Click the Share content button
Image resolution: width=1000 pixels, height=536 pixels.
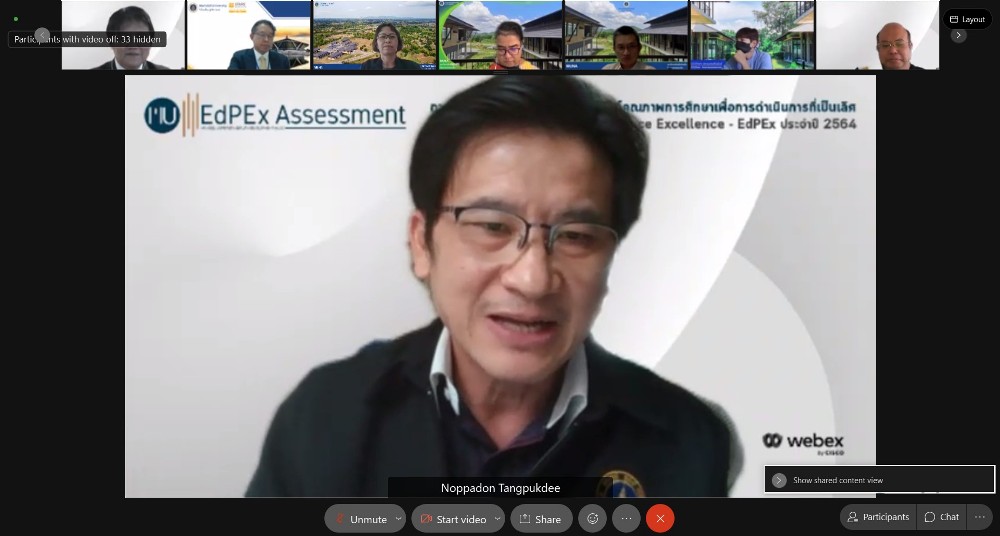(541, 519)
